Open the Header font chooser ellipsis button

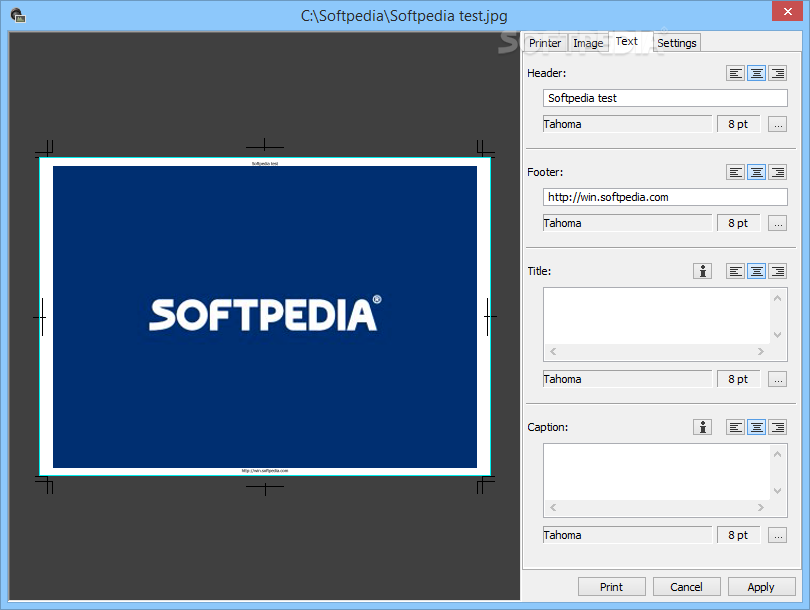(x=777, y=124)
